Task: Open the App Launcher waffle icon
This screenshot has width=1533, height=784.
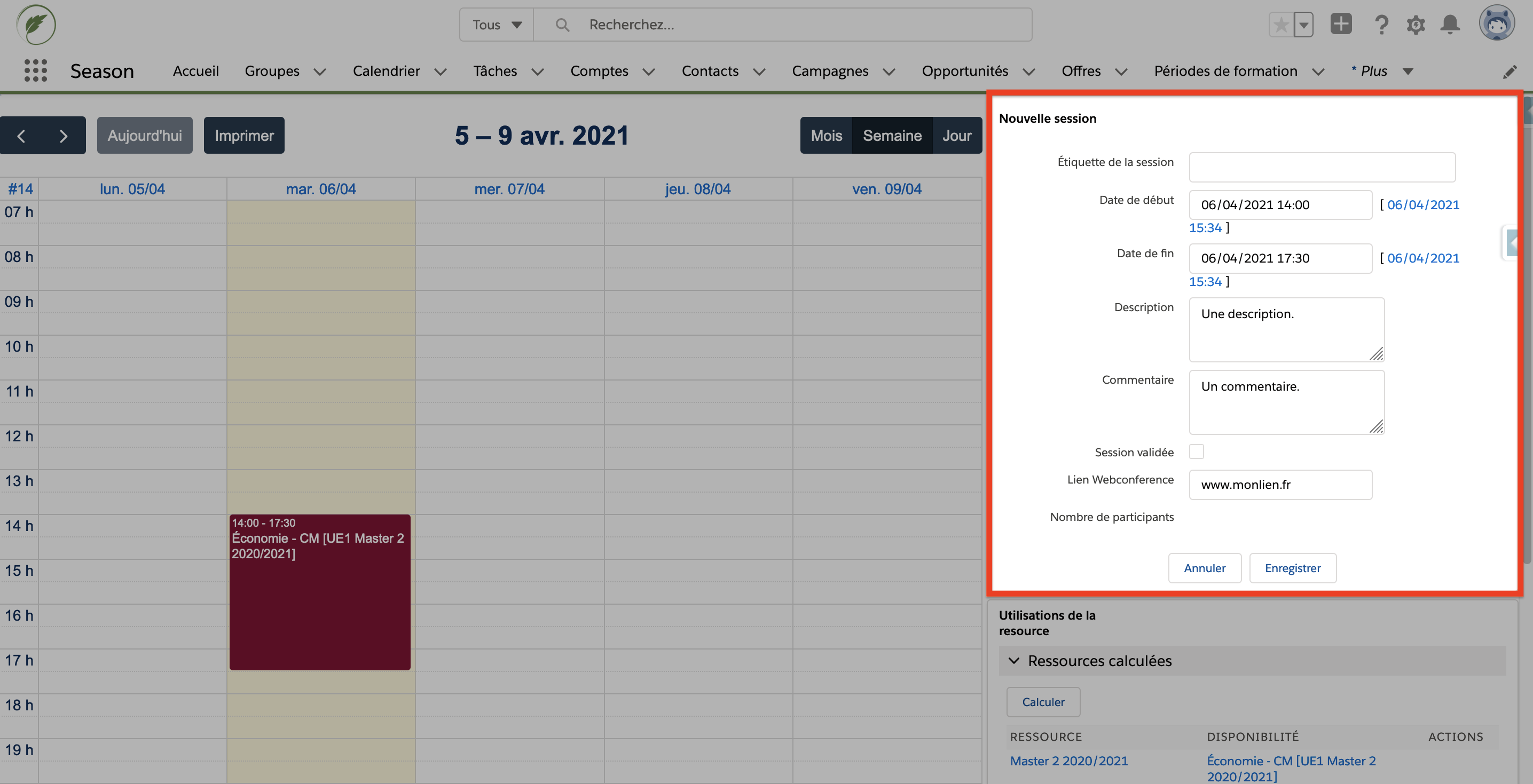Action: click(36, 71)
